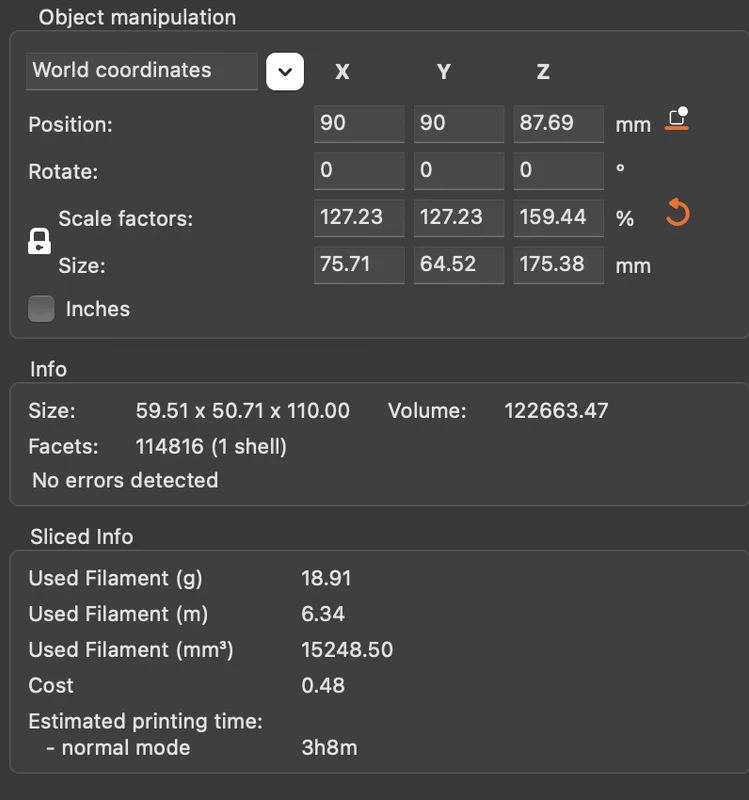This screenshot has height=800, width=749.
Task: Select World coordinates combo box
Action: (x=142, y=71)
